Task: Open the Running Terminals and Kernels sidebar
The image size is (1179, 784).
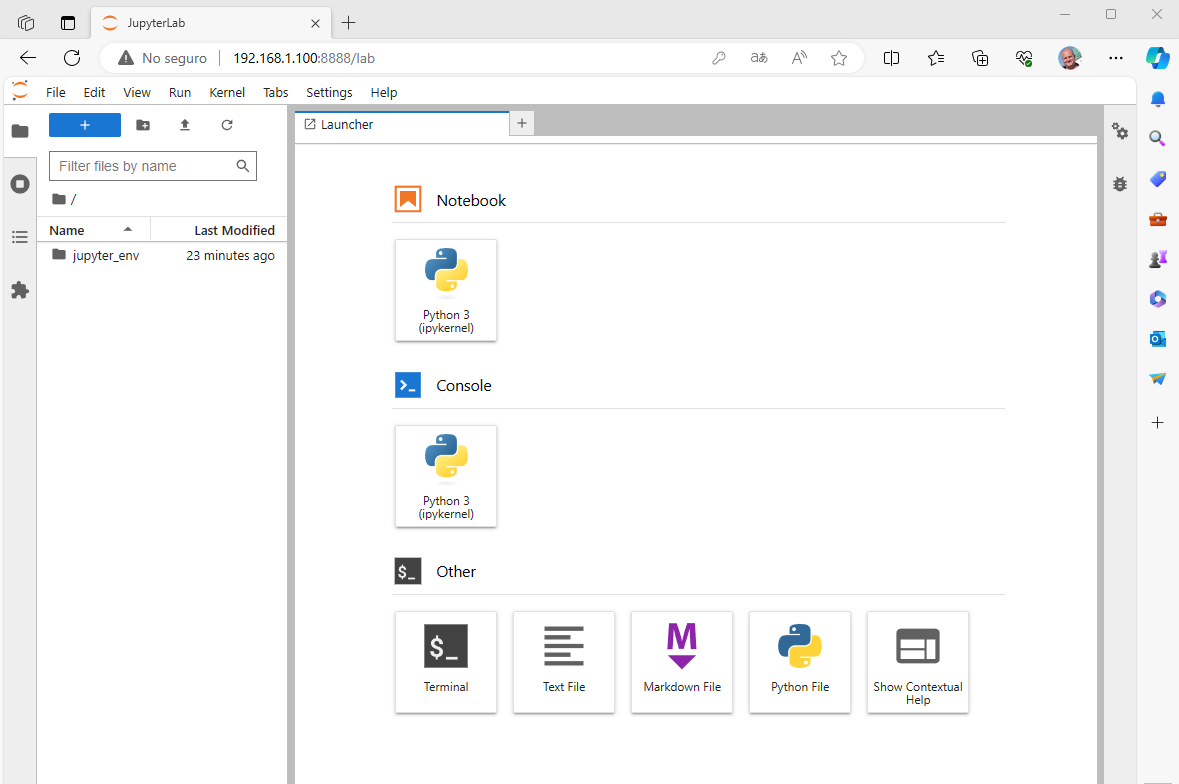Action: [19, 184]
